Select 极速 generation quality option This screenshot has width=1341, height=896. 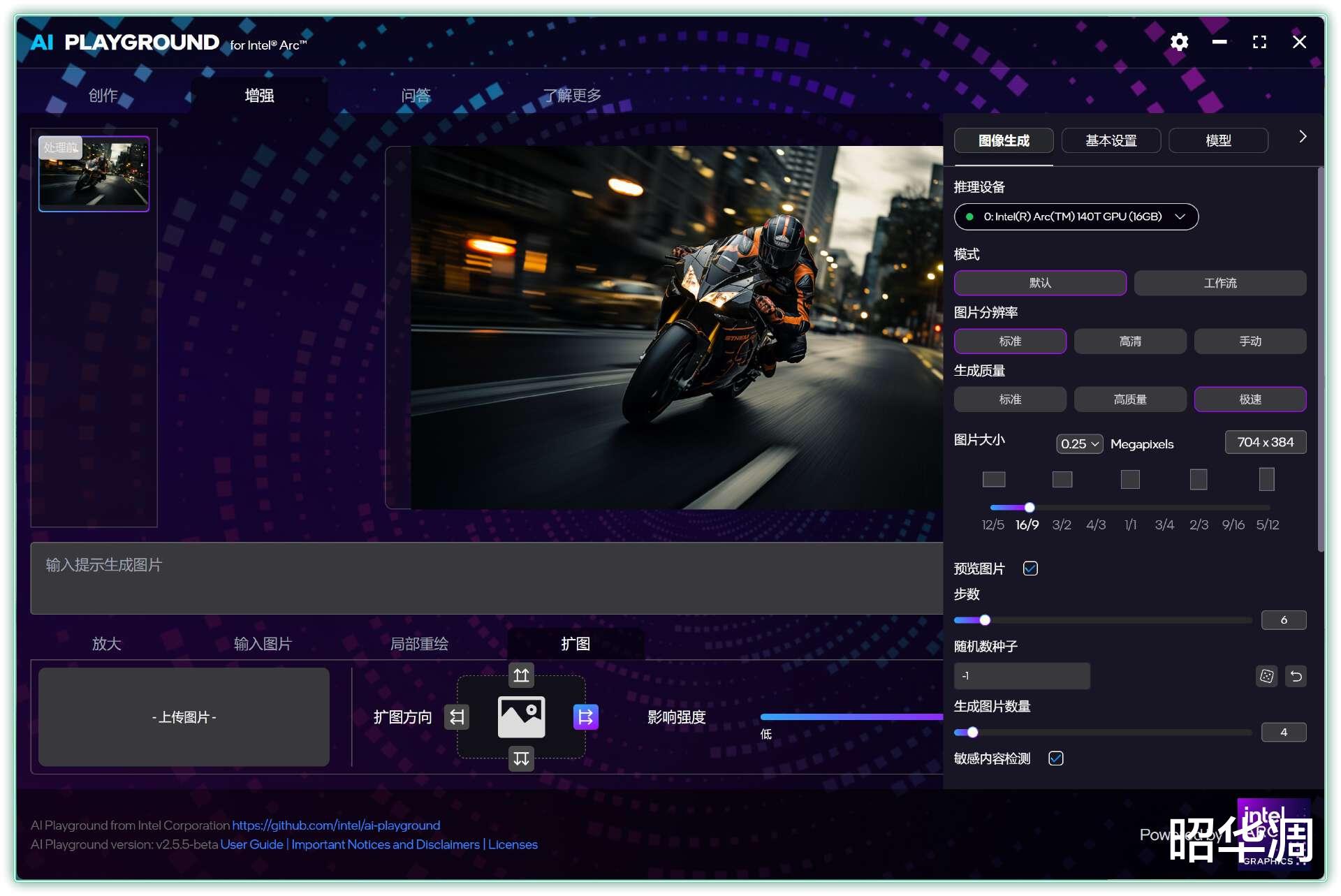[1250, 399]
